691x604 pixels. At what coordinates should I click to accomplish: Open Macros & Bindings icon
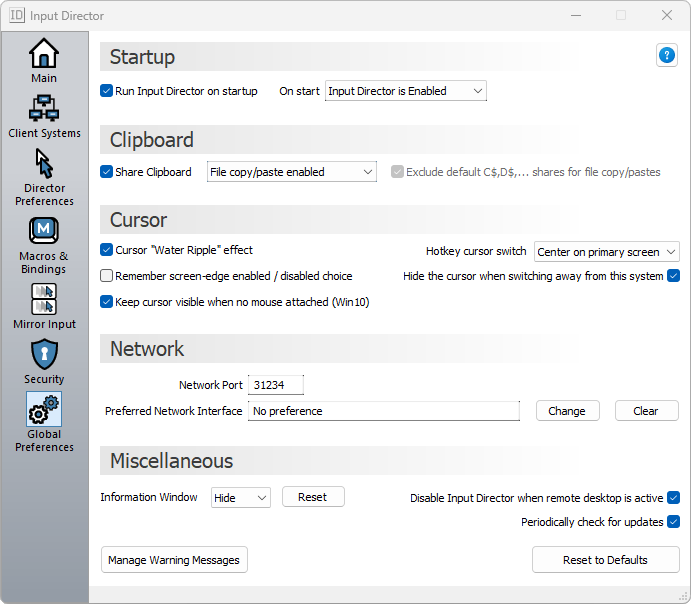pyautogui.click(x=44, y=231)
